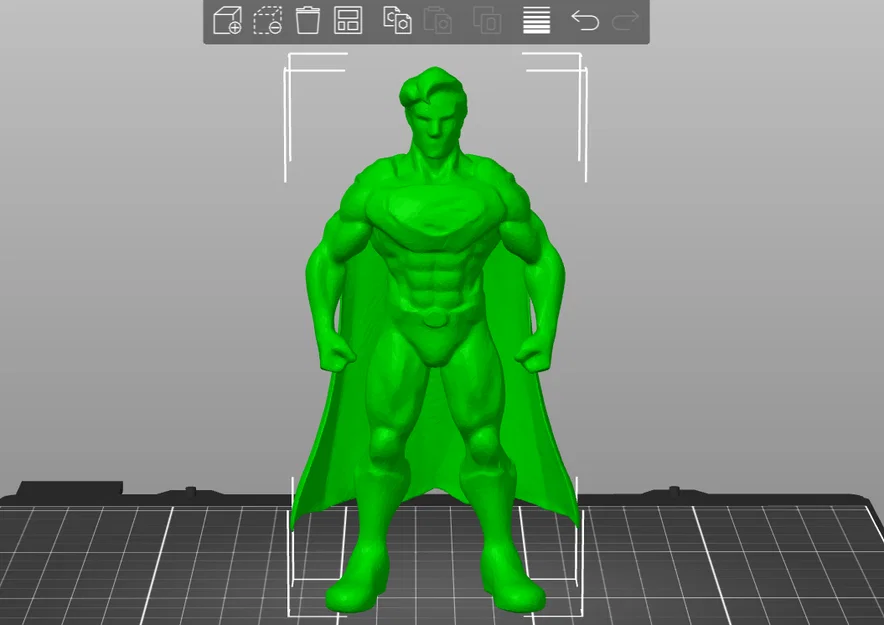Screen dimensions: 884x625
Task: Click the superhero's head
Action: 432,110
